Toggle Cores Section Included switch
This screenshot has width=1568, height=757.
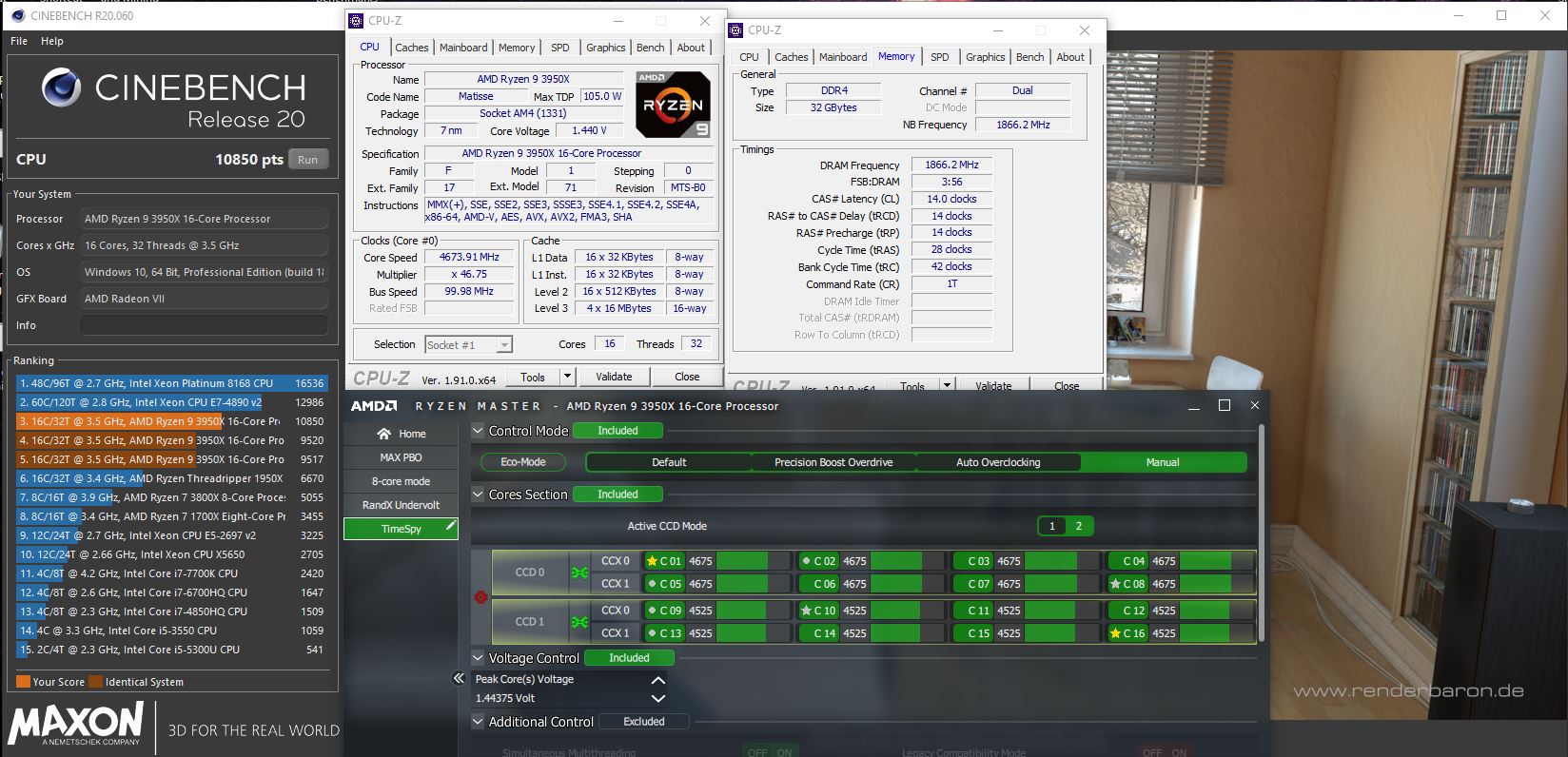617,495
